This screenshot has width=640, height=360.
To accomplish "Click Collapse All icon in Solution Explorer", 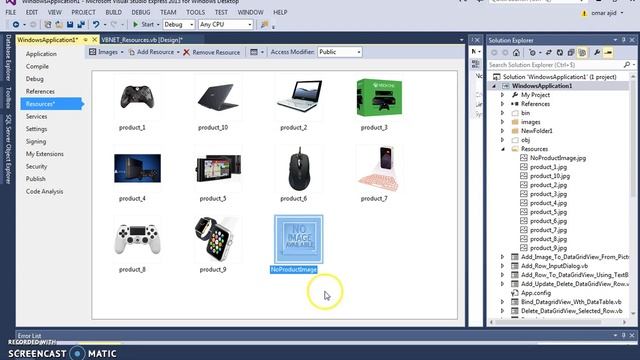I will tap(571, 53).
